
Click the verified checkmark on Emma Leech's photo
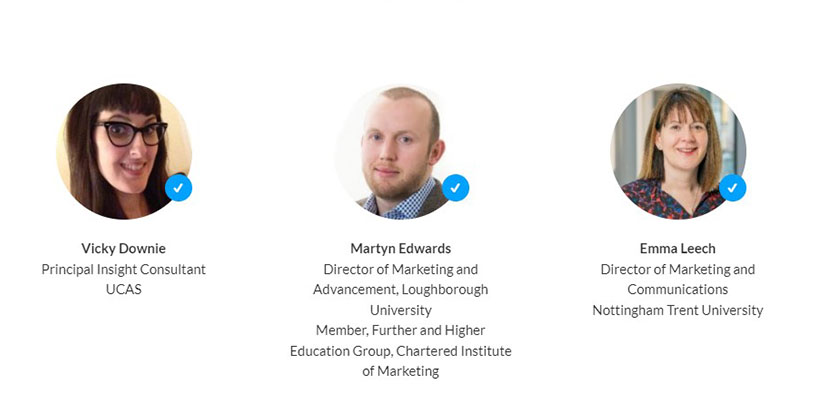(732, 187)
